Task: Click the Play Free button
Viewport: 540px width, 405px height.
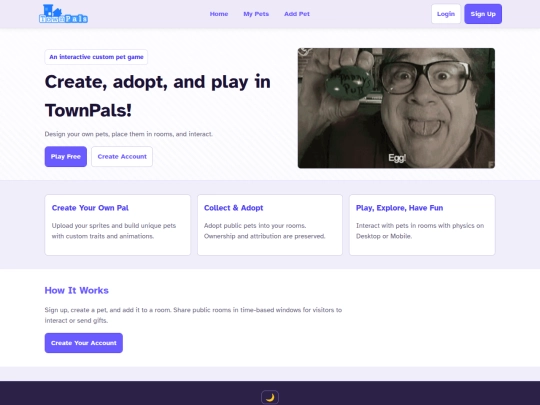Action: click(x=66, y=157)
